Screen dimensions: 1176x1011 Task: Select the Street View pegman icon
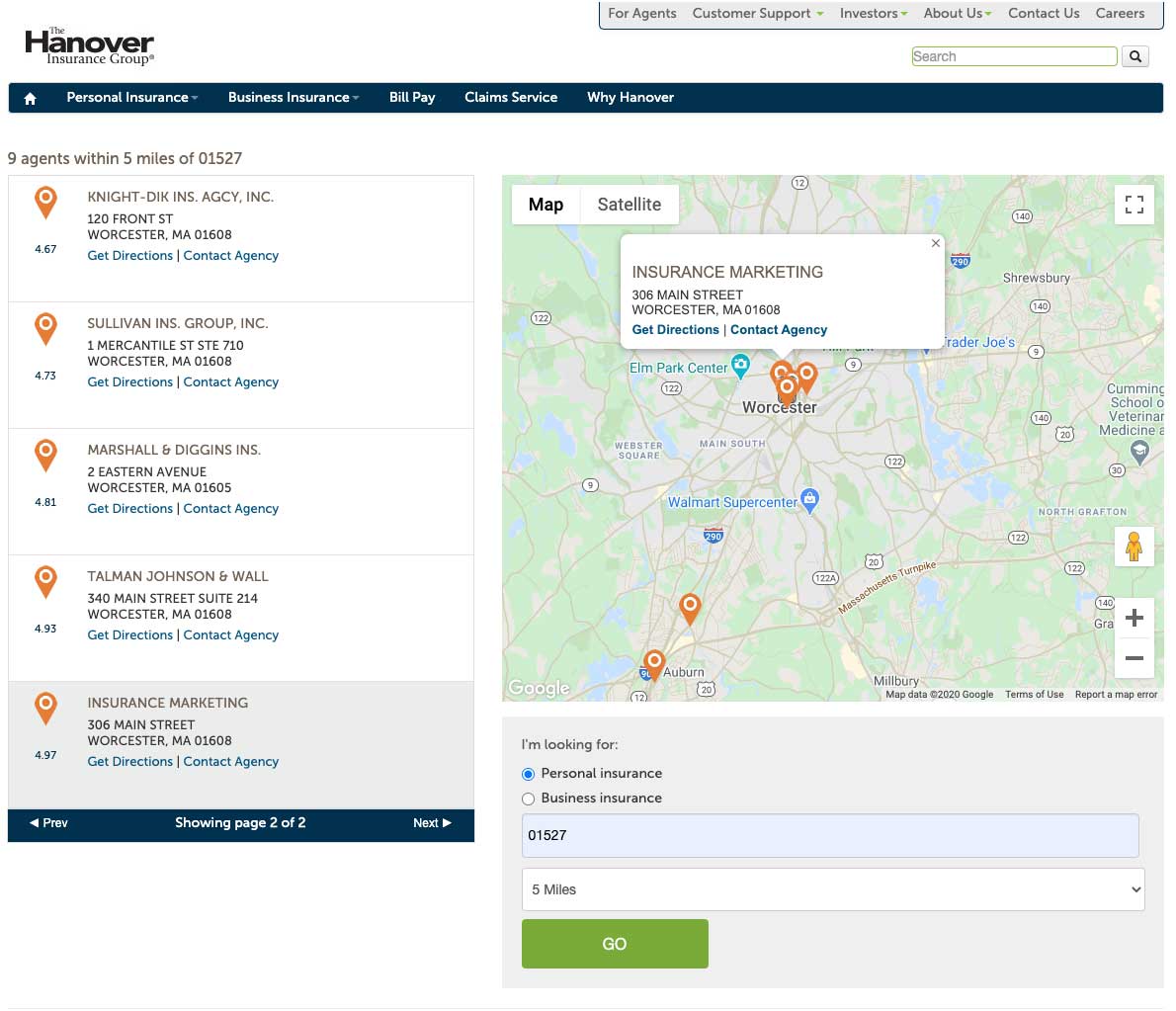point(1134,546)
